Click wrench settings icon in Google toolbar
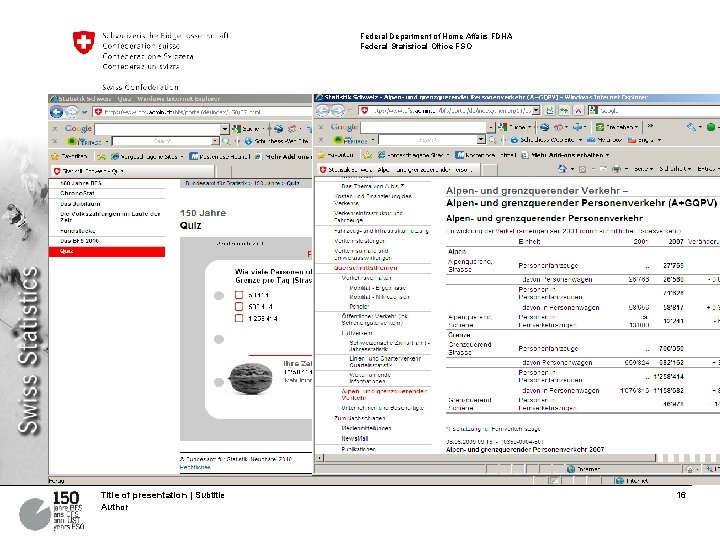This screenshot has width=720, height=540. click(x=692, y=127)
